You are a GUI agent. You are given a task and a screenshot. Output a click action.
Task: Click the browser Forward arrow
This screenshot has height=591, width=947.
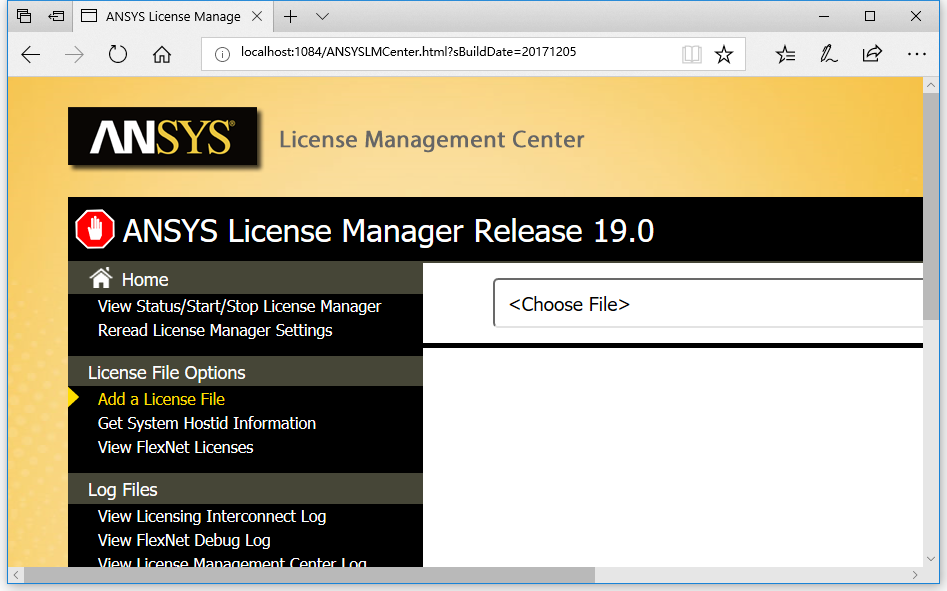pos(74,55)
